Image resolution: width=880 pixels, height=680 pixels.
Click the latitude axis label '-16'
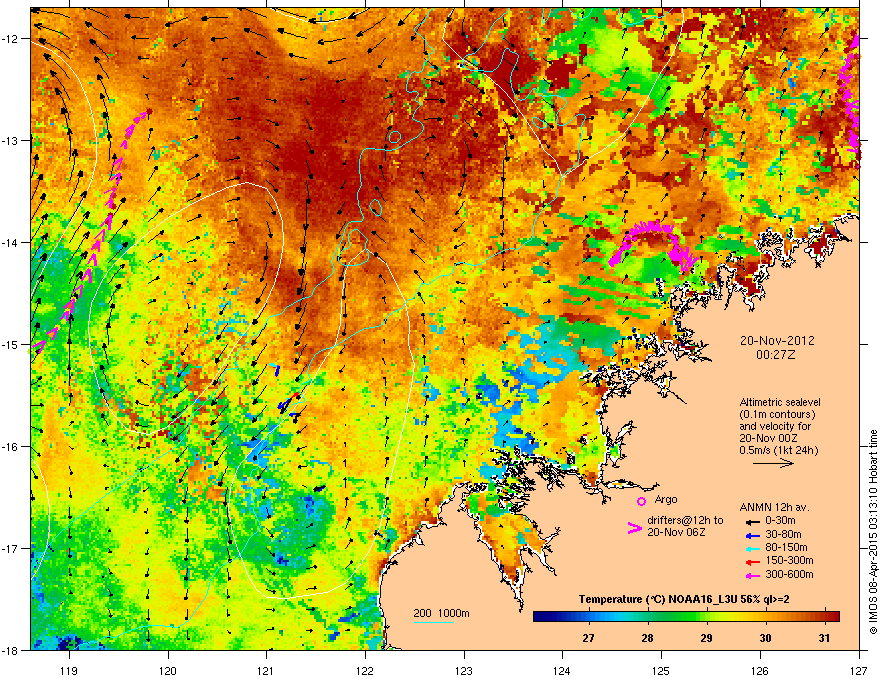(10, 446)
